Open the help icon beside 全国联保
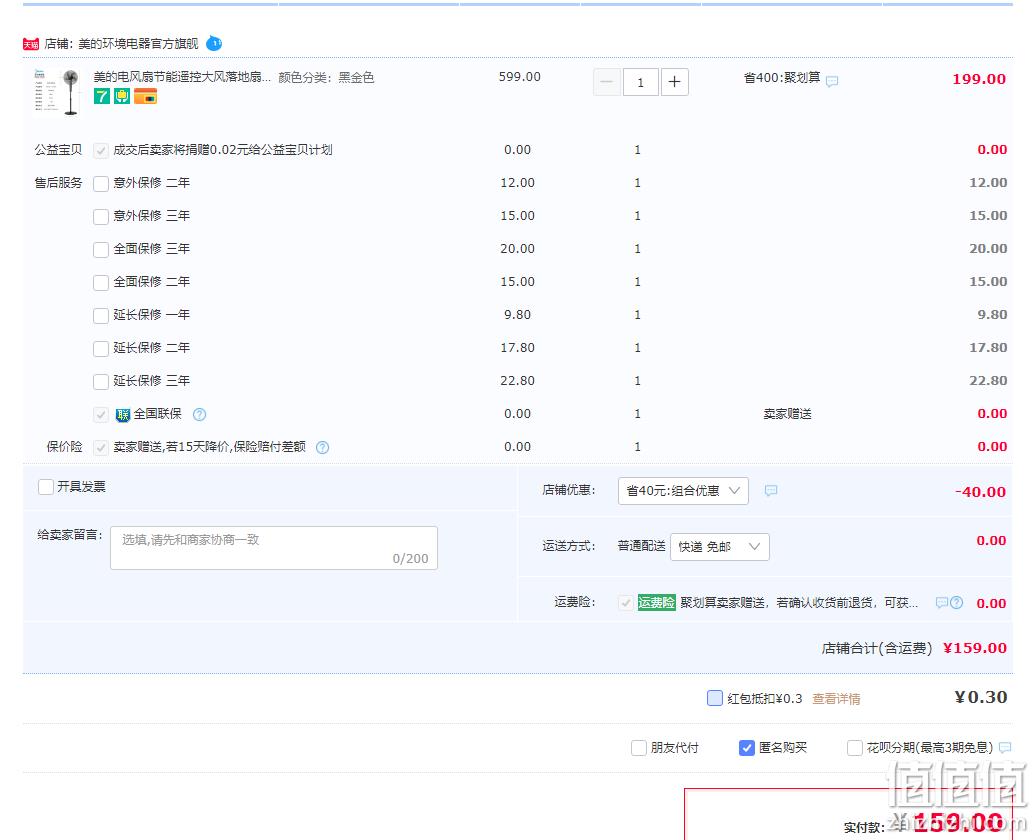The image size is (1036, 840). [199, 414]
